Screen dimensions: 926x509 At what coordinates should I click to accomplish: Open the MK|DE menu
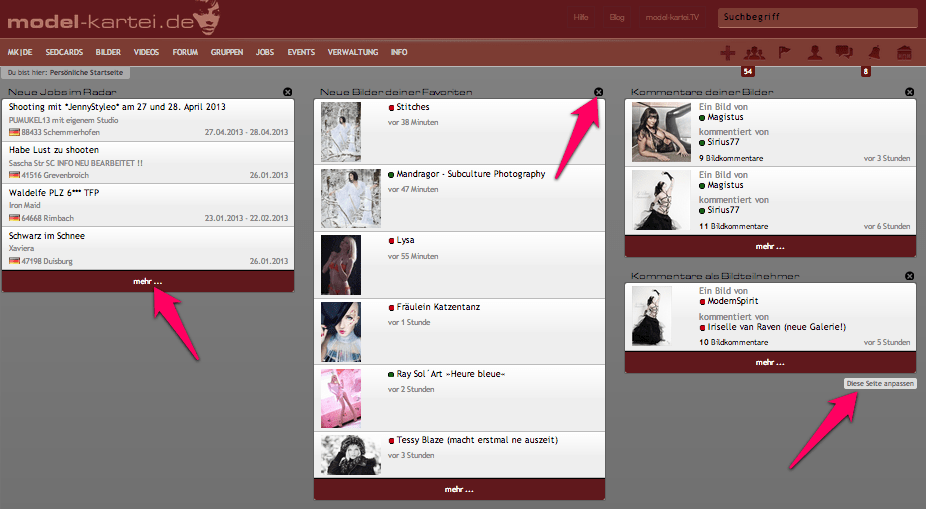point(20,52)
